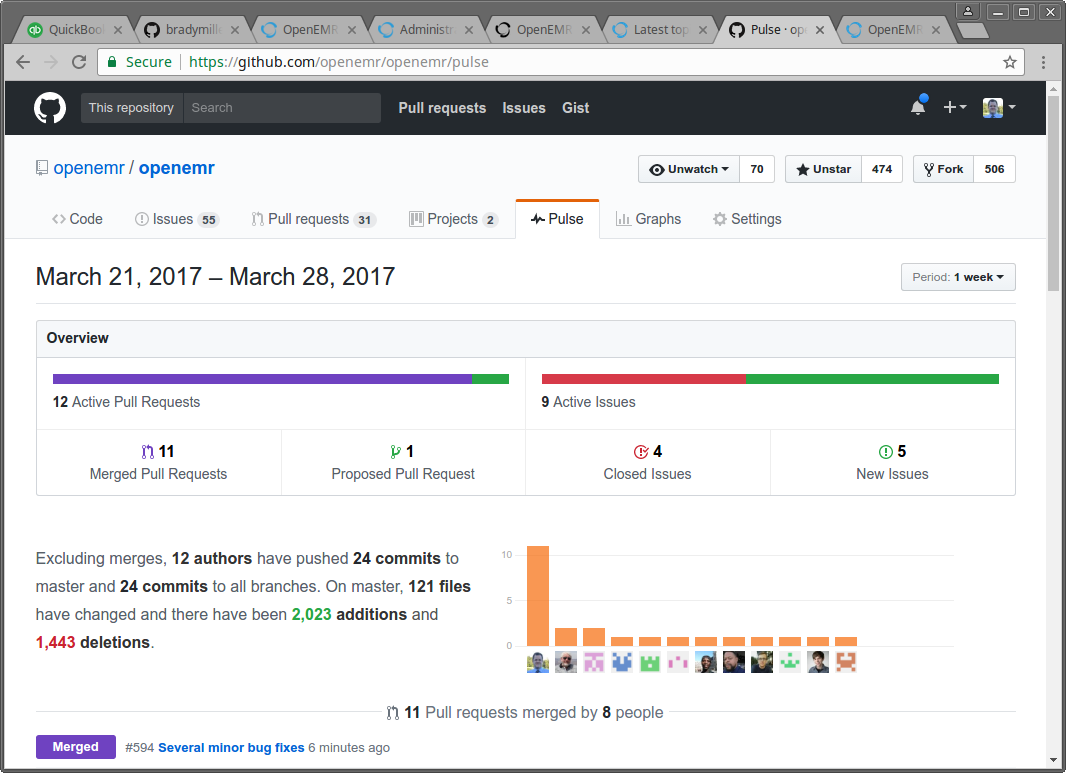Click the Chrome profile icon in title bar

point(967,12)
